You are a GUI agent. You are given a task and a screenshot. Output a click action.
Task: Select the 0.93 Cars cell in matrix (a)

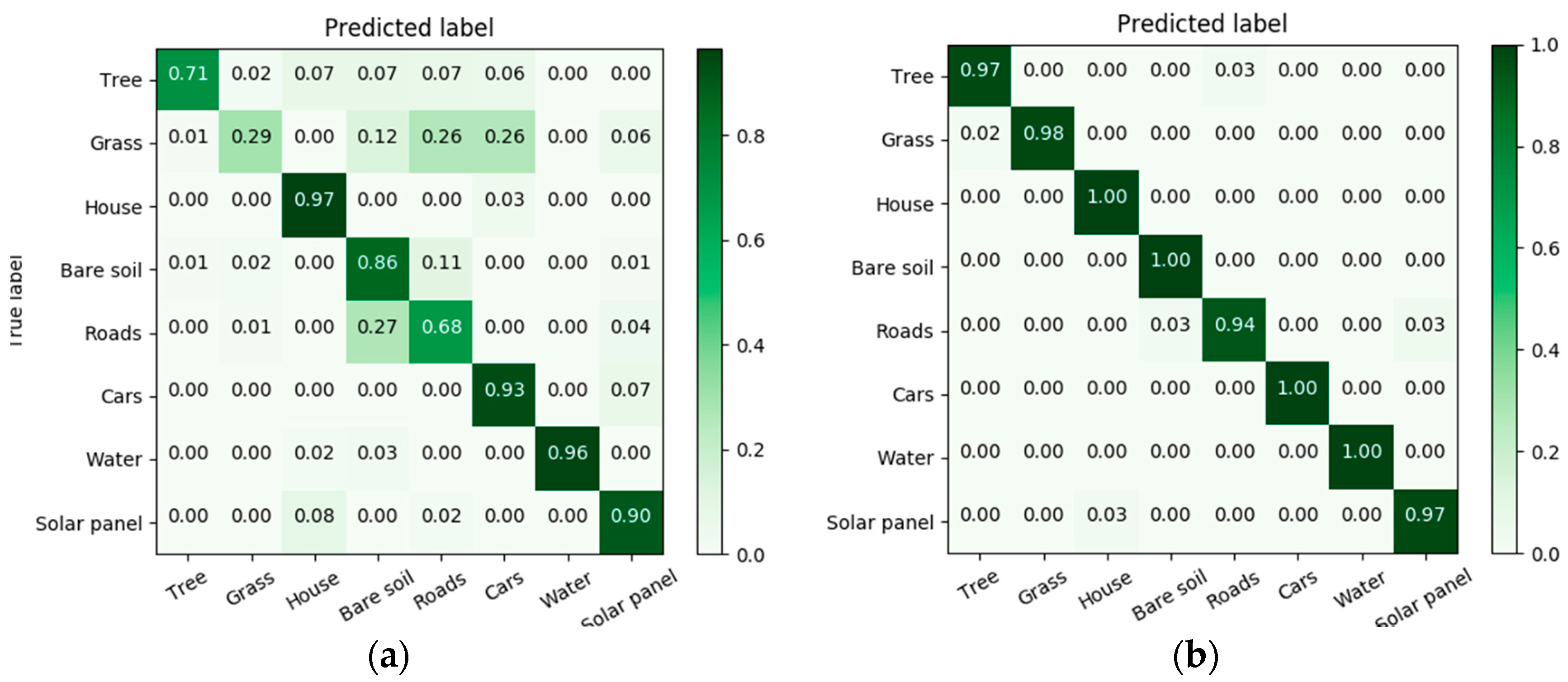505,390
